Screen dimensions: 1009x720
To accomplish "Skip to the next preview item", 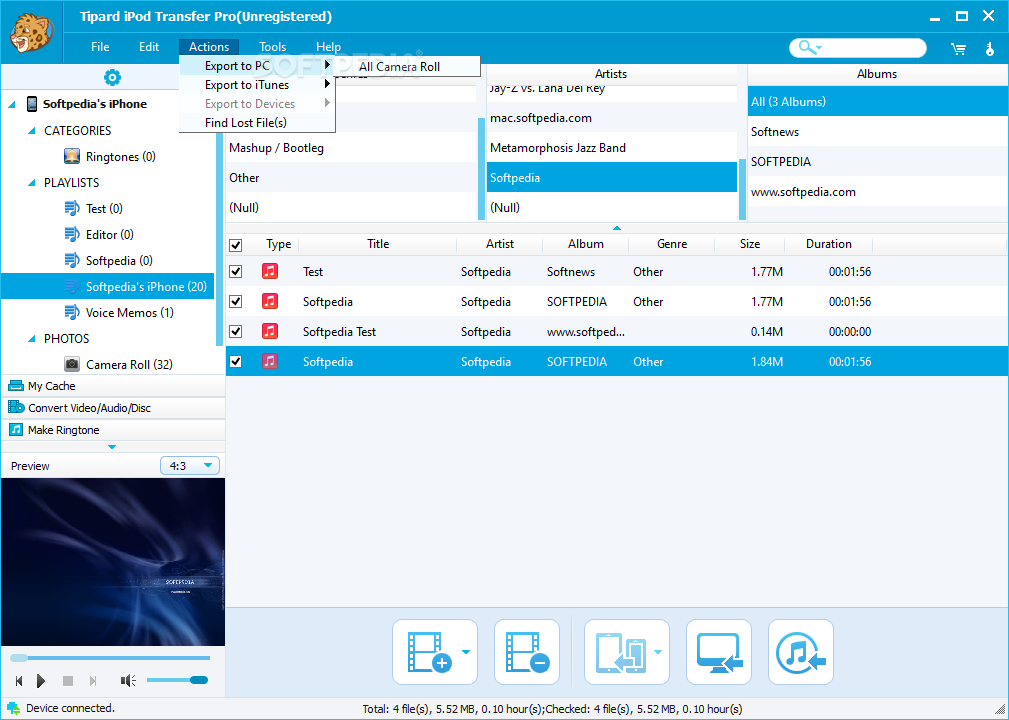I will pyautogui.click(x=93, y=680).
